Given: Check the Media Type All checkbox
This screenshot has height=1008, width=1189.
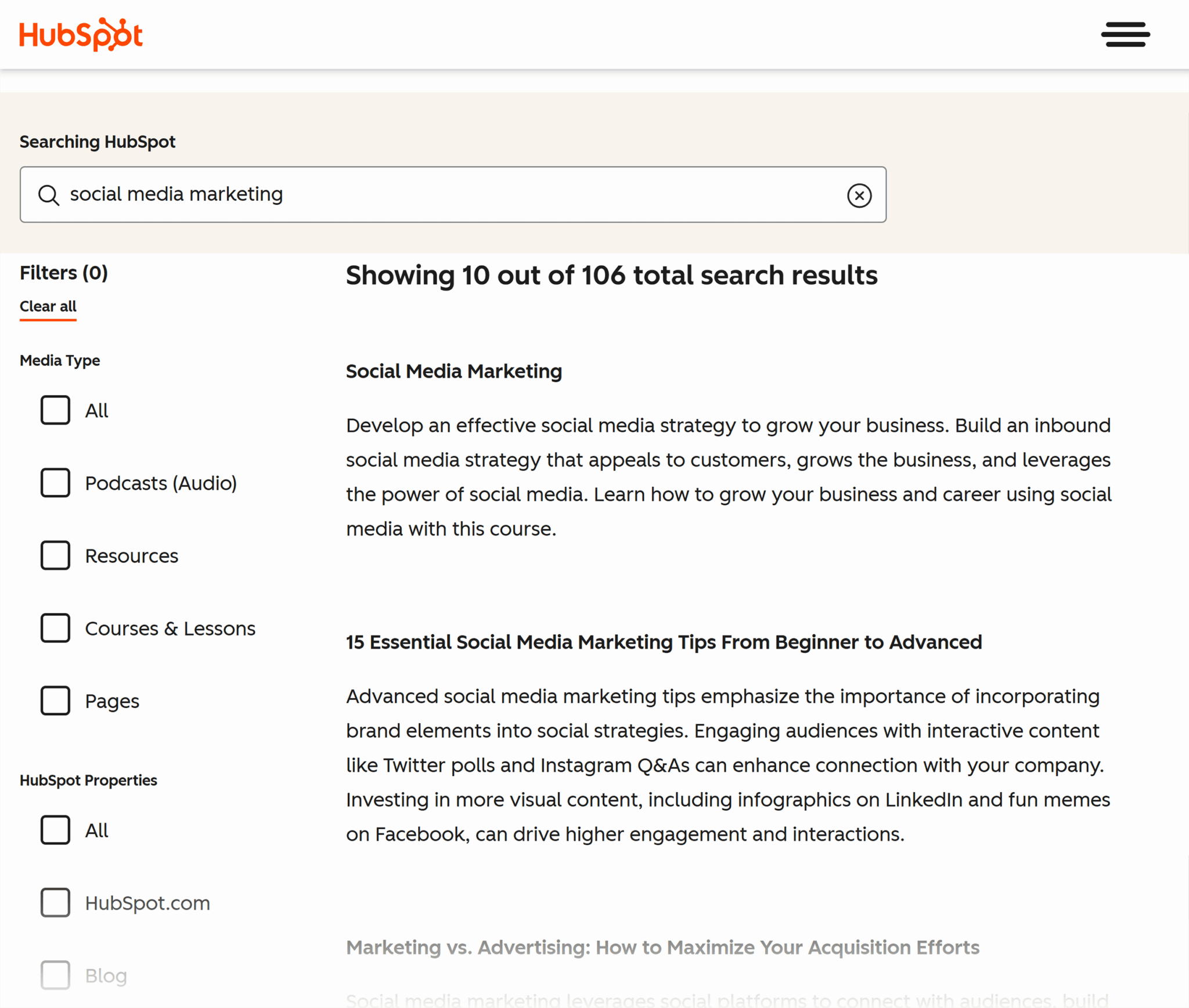Looking at the screenshot, I should click(x=55, y=410).
